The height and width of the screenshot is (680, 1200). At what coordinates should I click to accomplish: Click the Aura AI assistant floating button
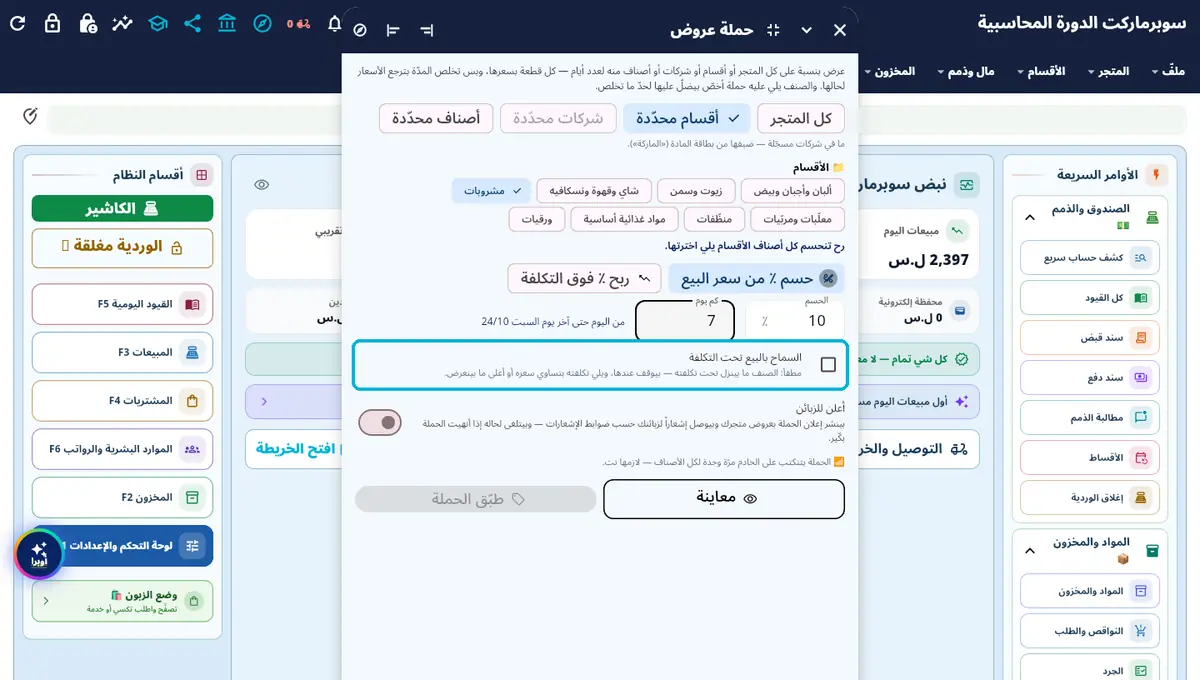tap(39, 553)
